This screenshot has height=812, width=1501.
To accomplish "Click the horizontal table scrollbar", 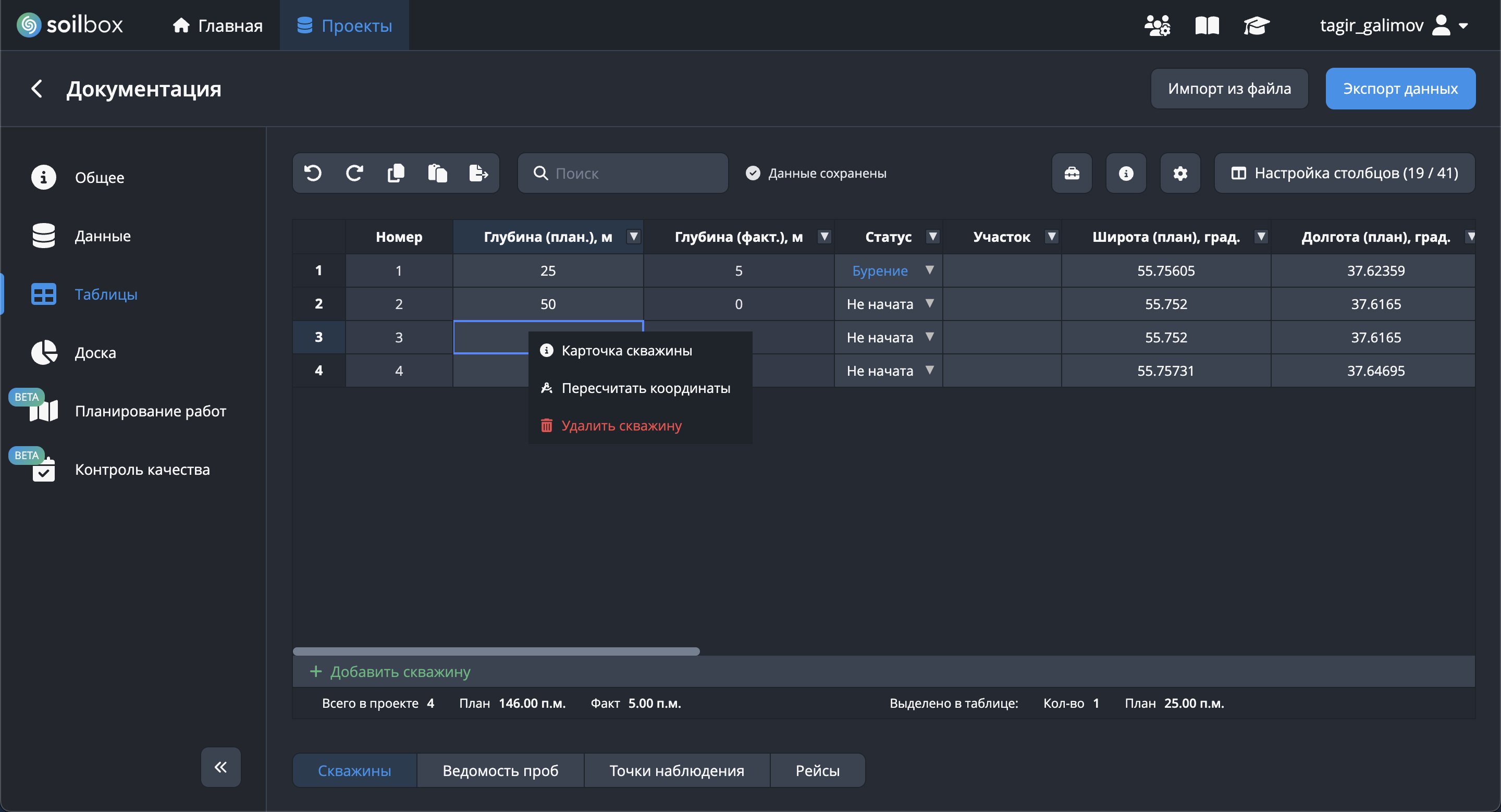I will coord(496,651).
